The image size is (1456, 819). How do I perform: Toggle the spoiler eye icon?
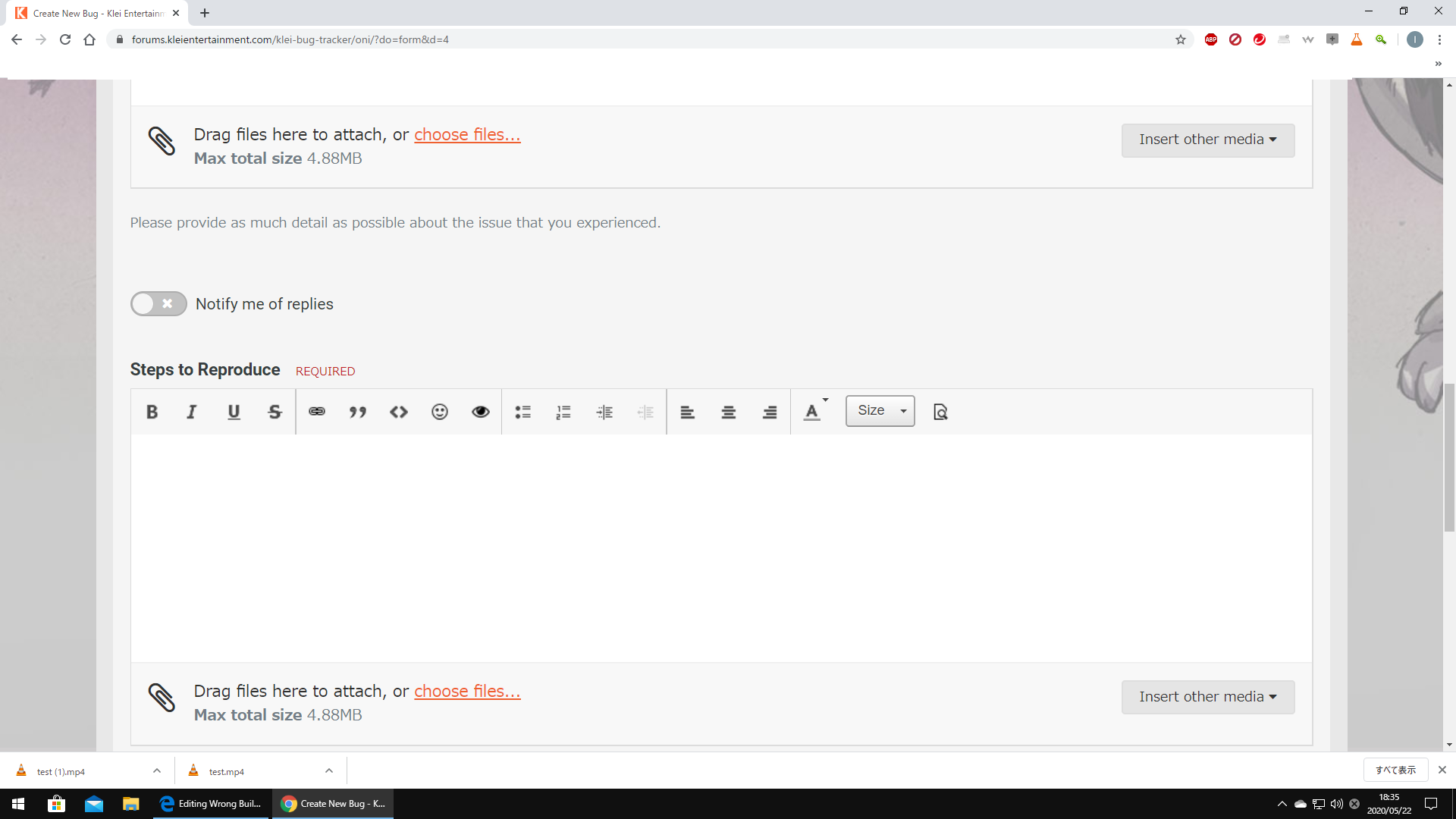point(481,412)
